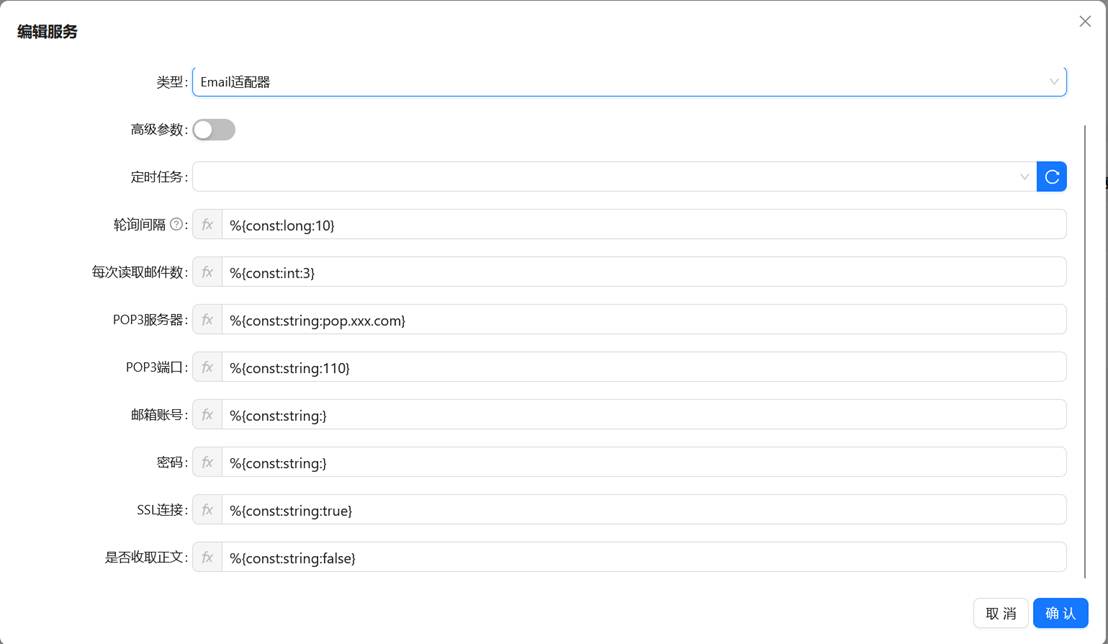Close the 编辑服务 dialog with X
This screenshot has height=644, width=1108.
pos(1085,21)
